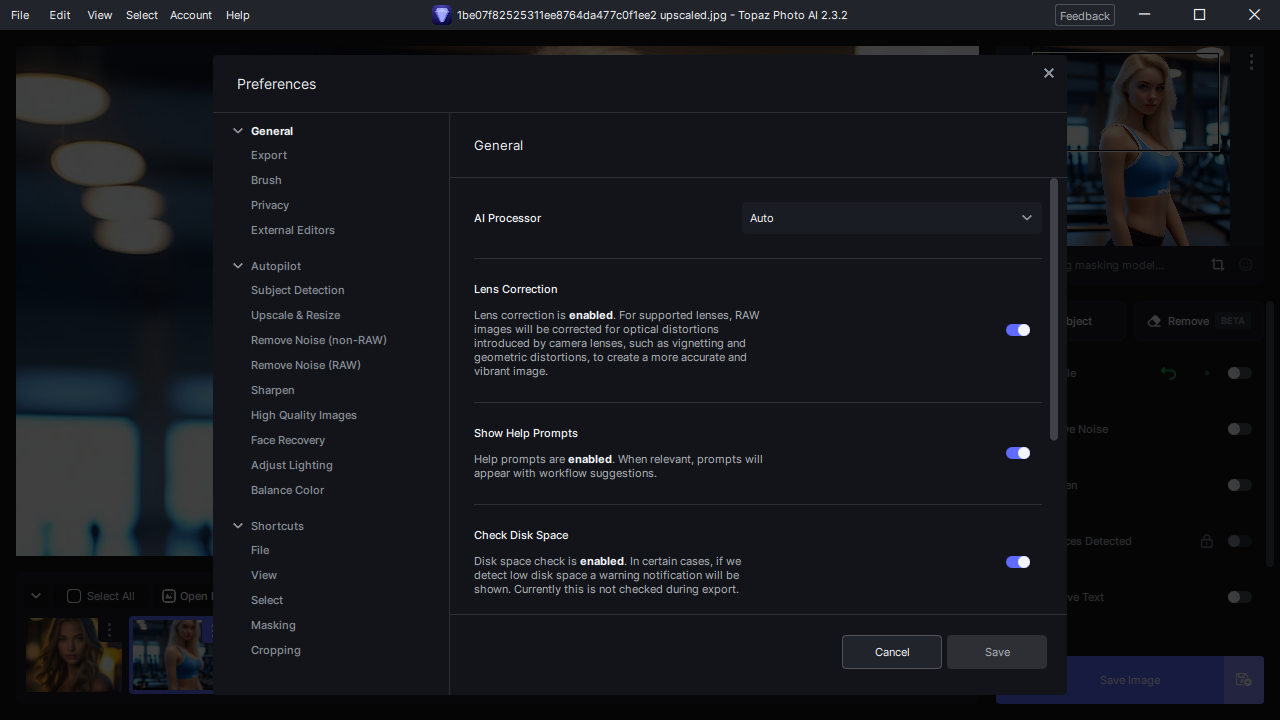The image size is (1280, 720).
Task: Open the AI Processor dropdown set to Auto
Action: point(892,218)
